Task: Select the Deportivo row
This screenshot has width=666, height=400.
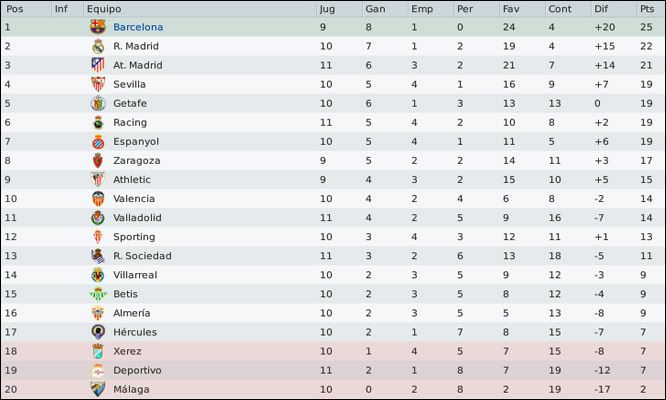Action: (333, 371)
